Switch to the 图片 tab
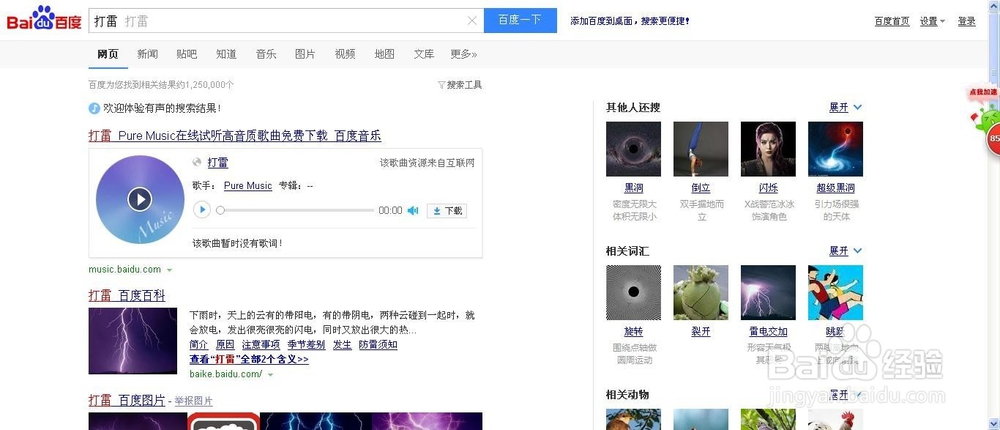The width and height of the screenshot is (1000, 430). pyautogui.click(x=305, y=54)
